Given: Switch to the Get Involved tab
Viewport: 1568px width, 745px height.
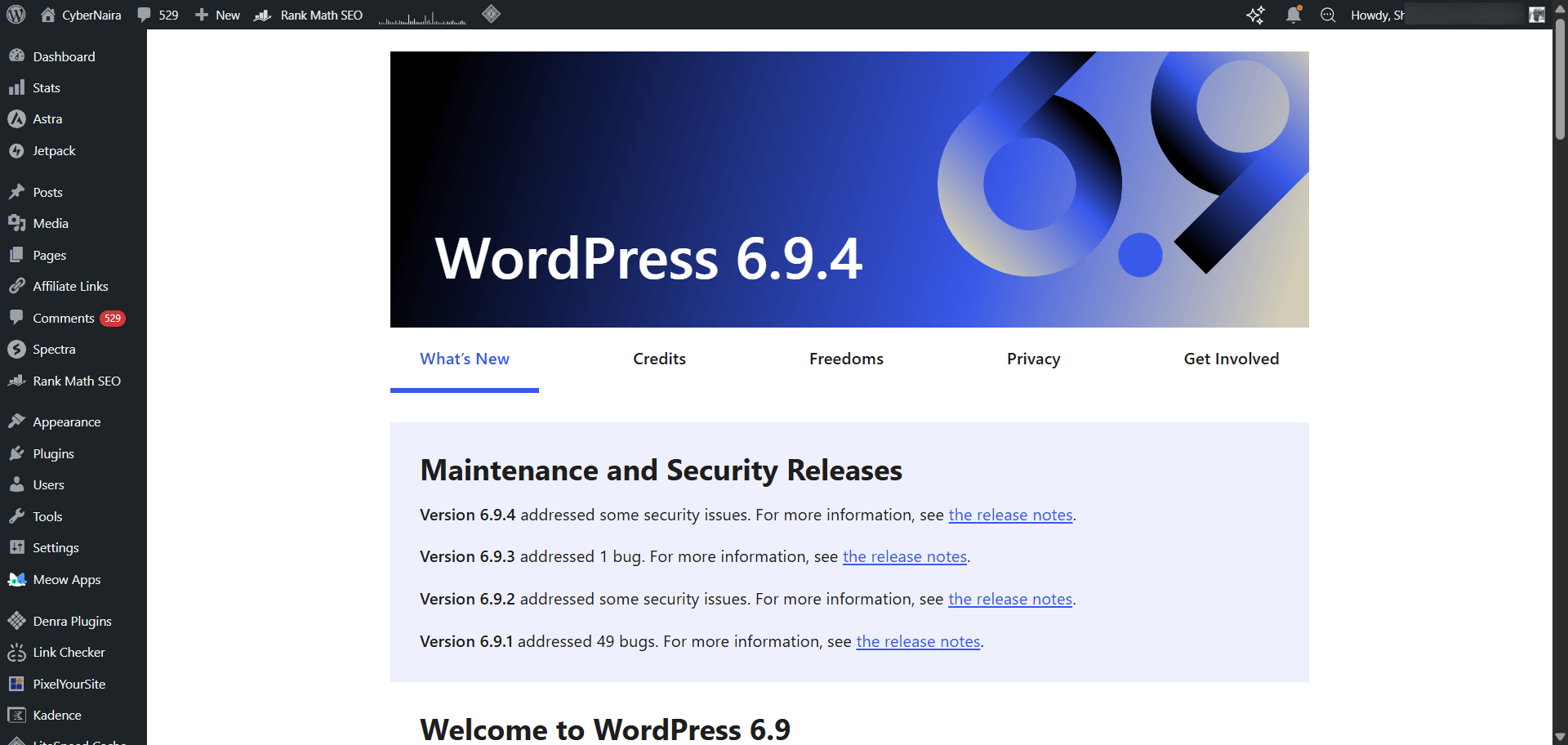Looking at the screenshot, I should [1232, 359].
